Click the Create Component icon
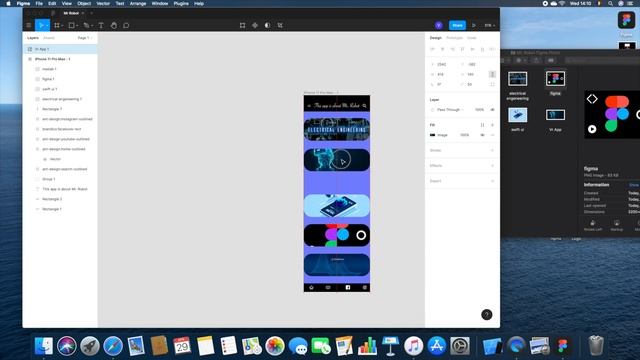The image size is (640, 360). pos(255,25)
